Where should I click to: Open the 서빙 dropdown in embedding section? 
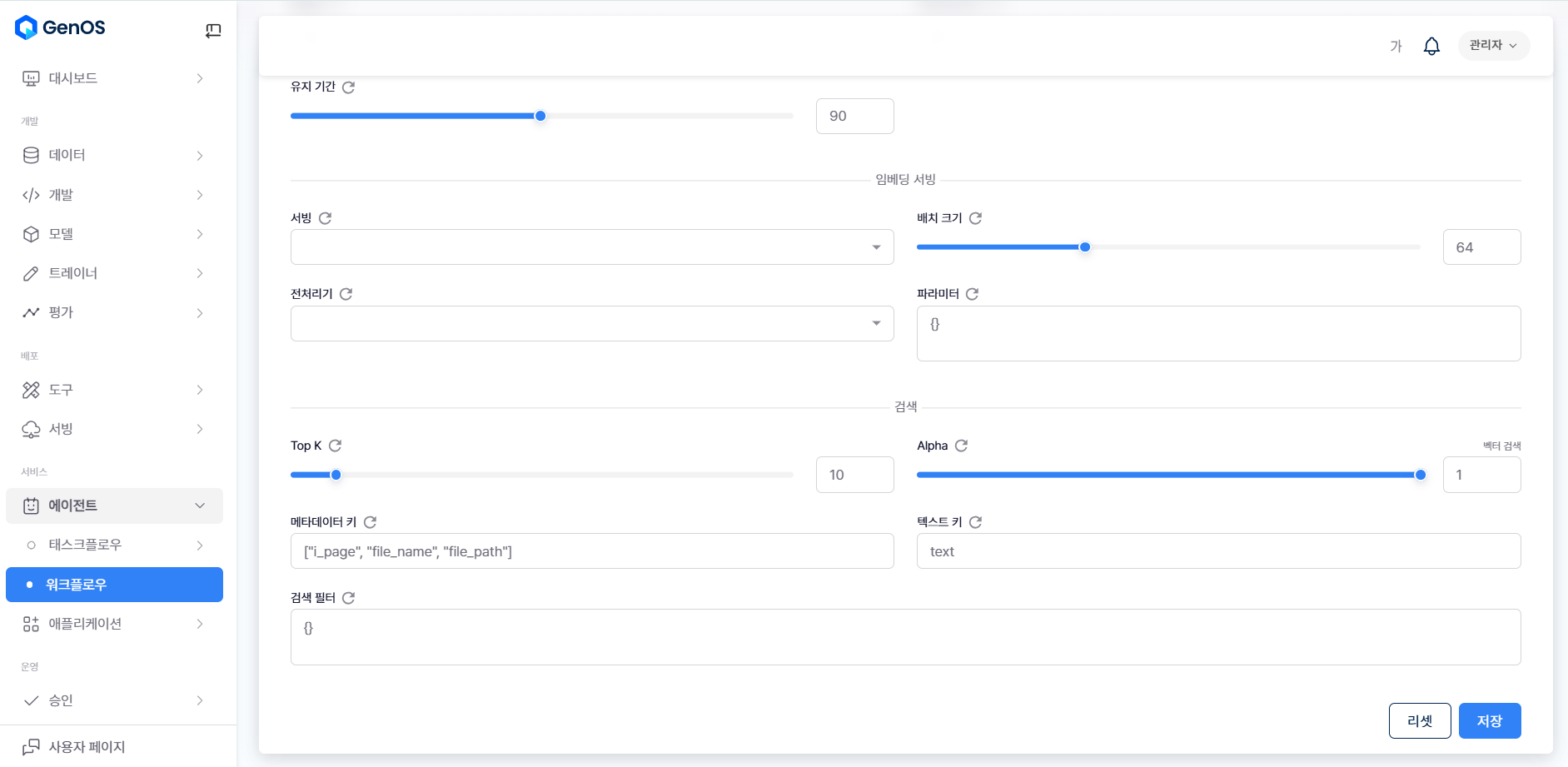coord(591,247)
